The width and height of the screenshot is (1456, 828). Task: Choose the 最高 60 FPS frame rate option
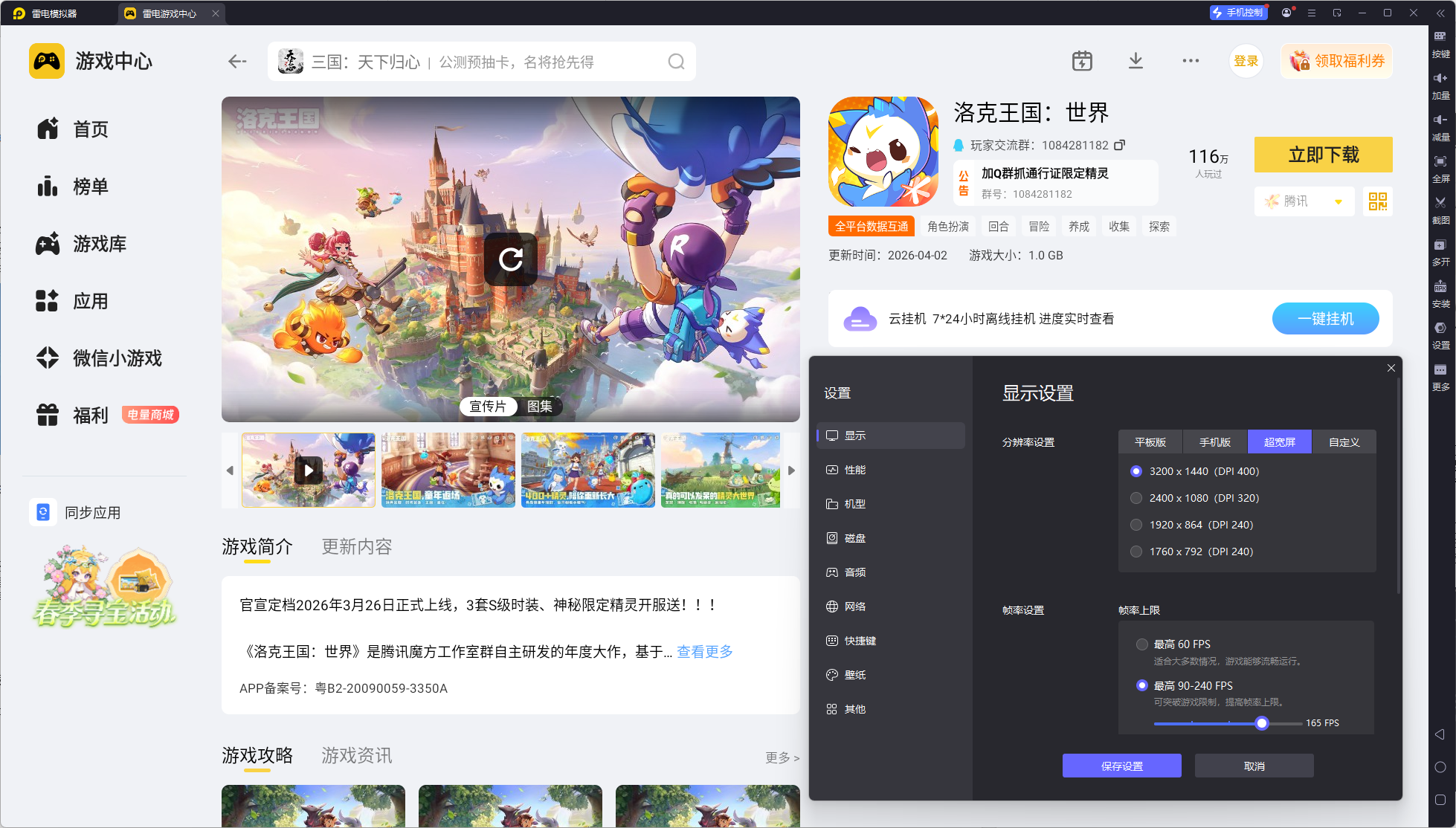(x=1142, y=644)
